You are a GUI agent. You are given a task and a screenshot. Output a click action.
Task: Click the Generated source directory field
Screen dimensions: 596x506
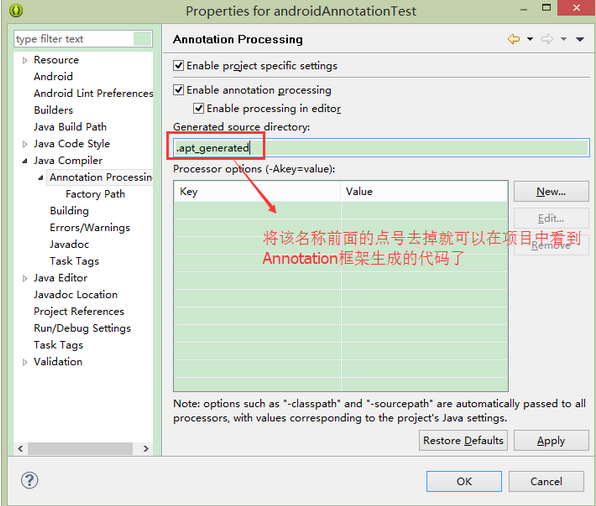(x=381, y=148)
